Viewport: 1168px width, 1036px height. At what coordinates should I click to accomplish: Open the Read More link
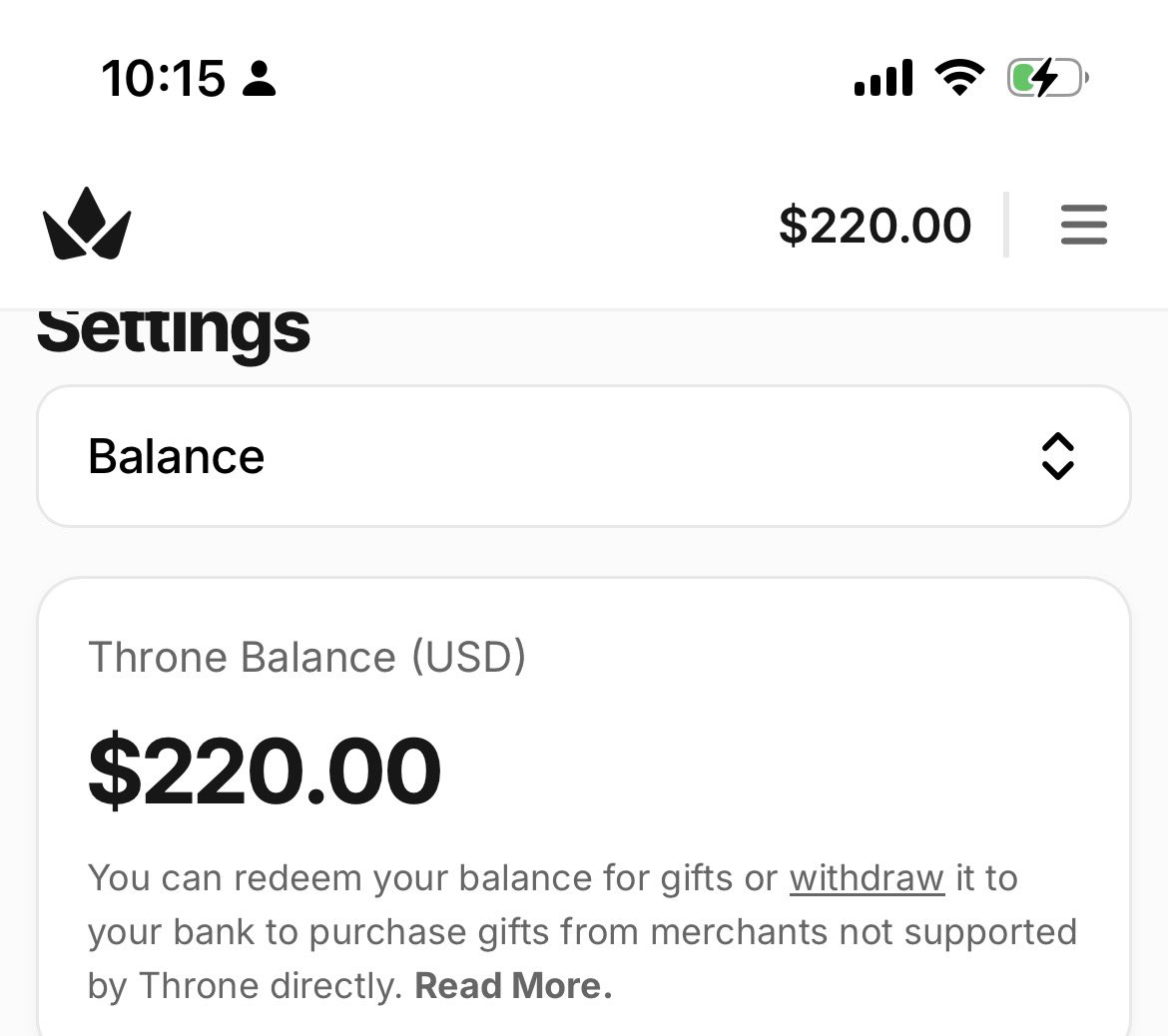[513, 985]
